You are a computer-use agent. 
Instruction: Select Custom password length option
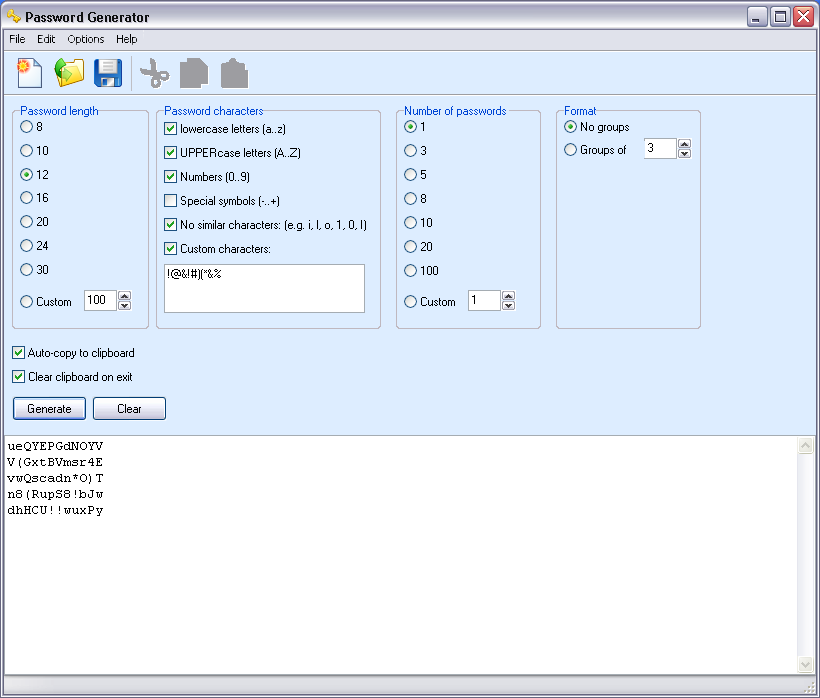pos(26,302)
